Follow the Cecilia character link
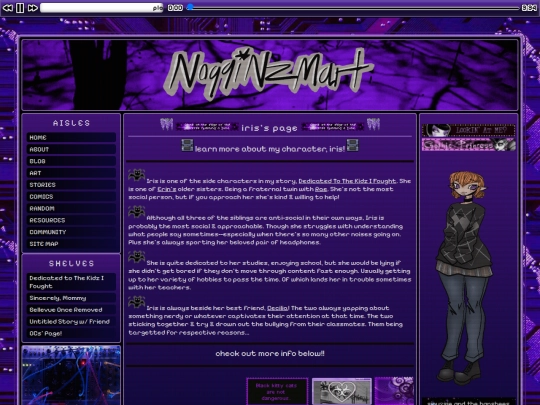The width and height of the screenshot is (540, 405). pyautogui.click(x=277, y=308)
